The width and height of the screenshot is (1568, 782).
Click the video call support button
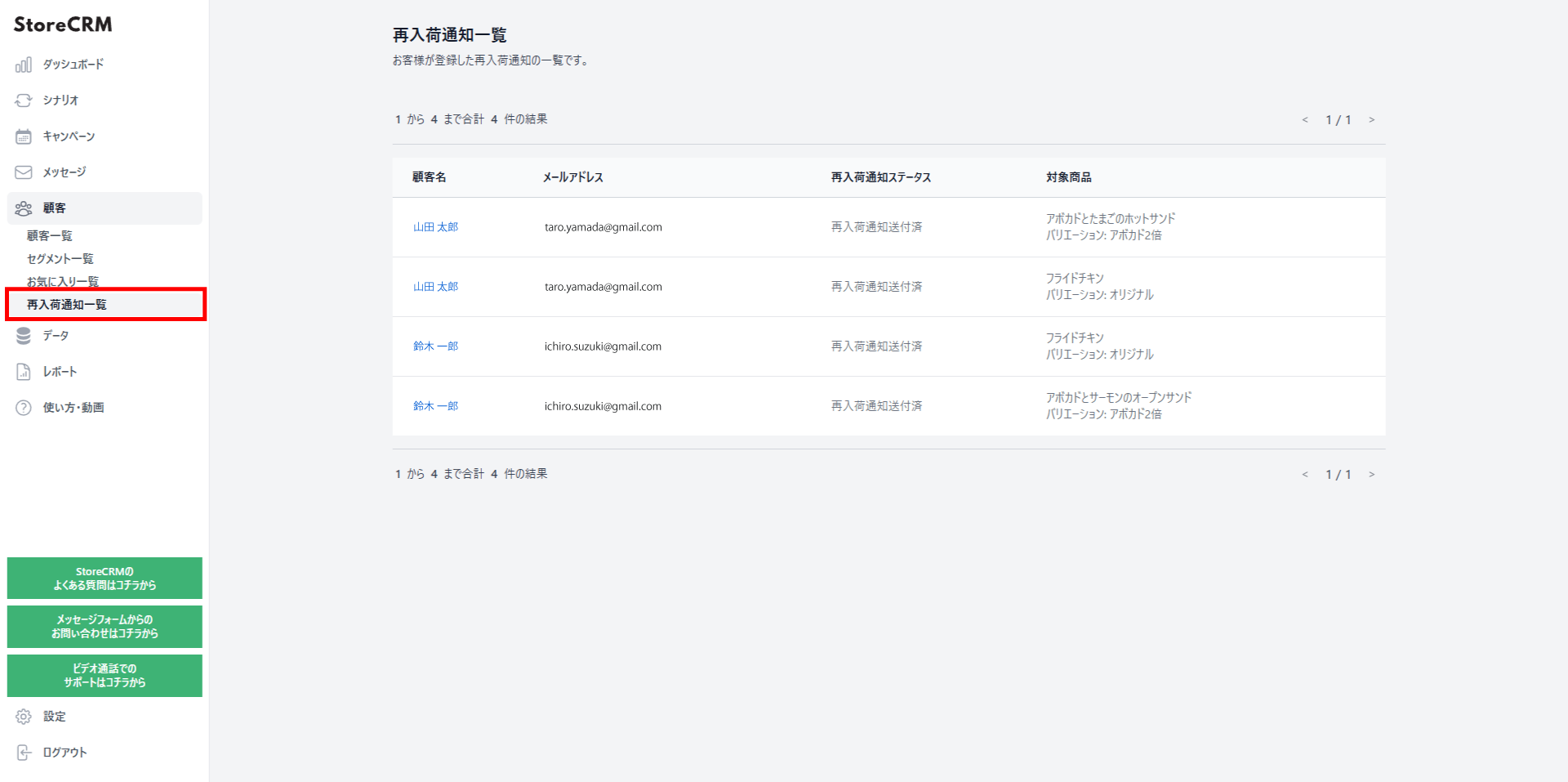pos(105,676)
